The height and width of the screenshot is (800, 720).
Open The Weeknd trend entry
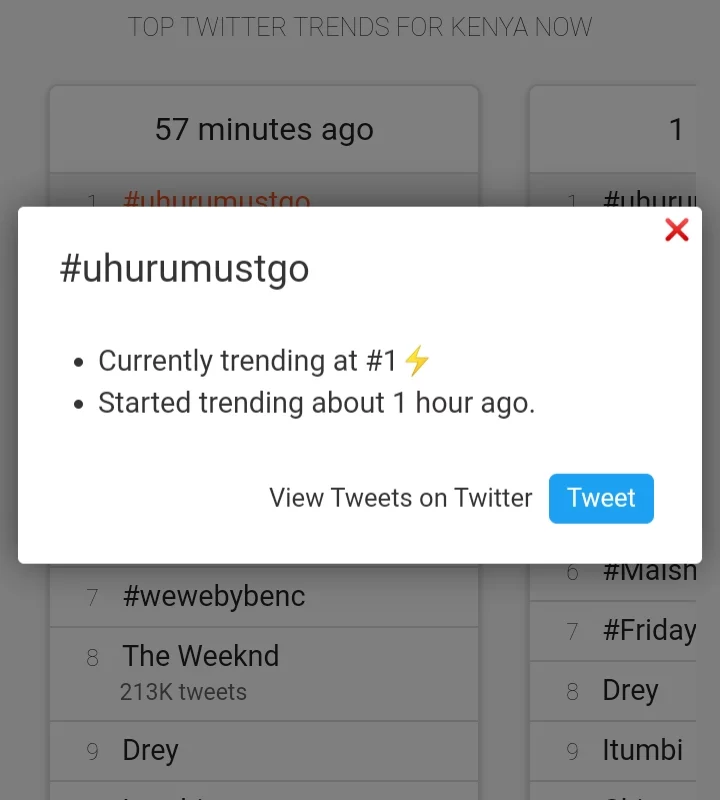[x=201, y=656]
